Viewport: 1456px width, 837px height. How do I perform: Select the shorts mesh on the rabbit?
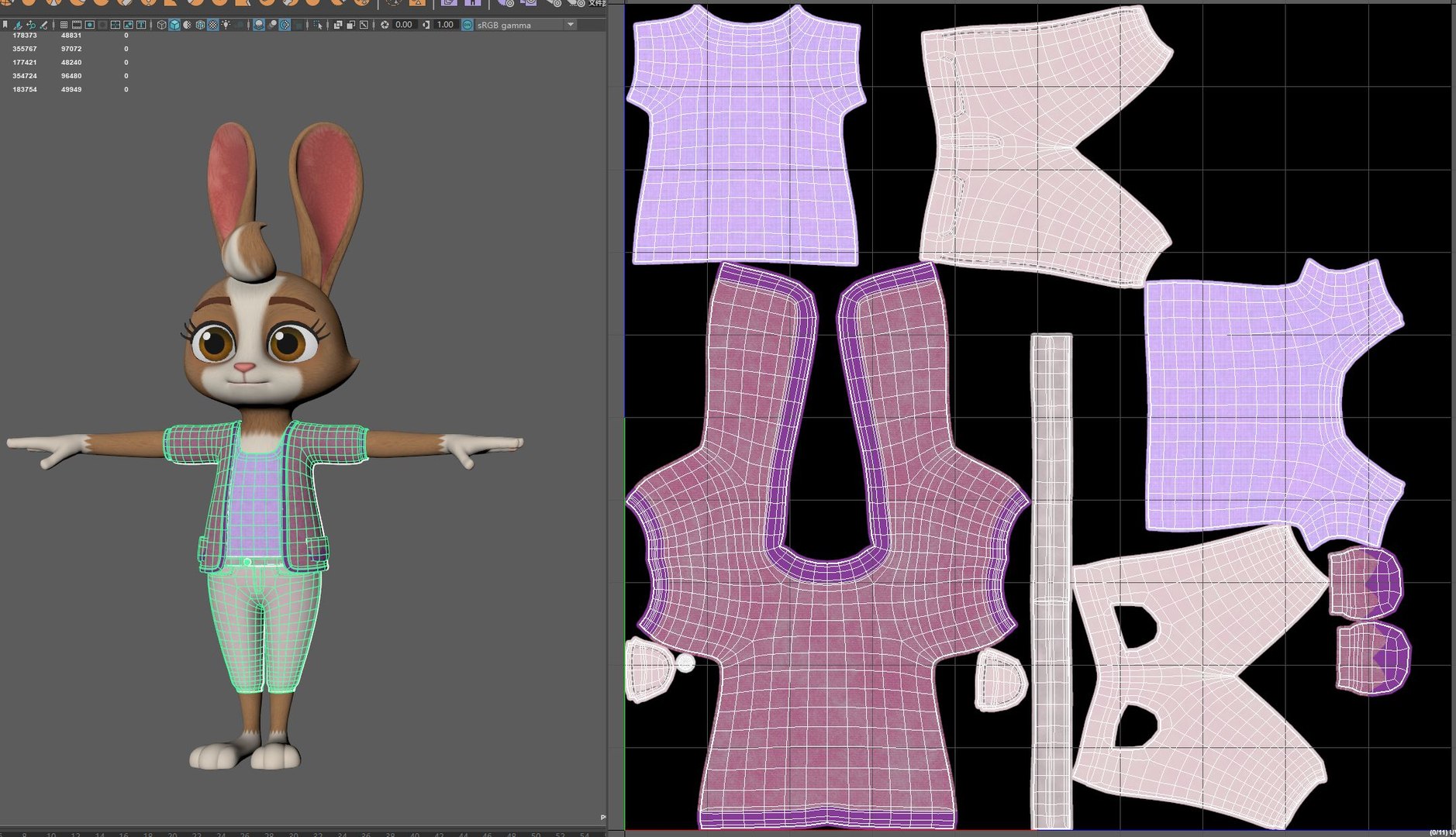[264, 628]
